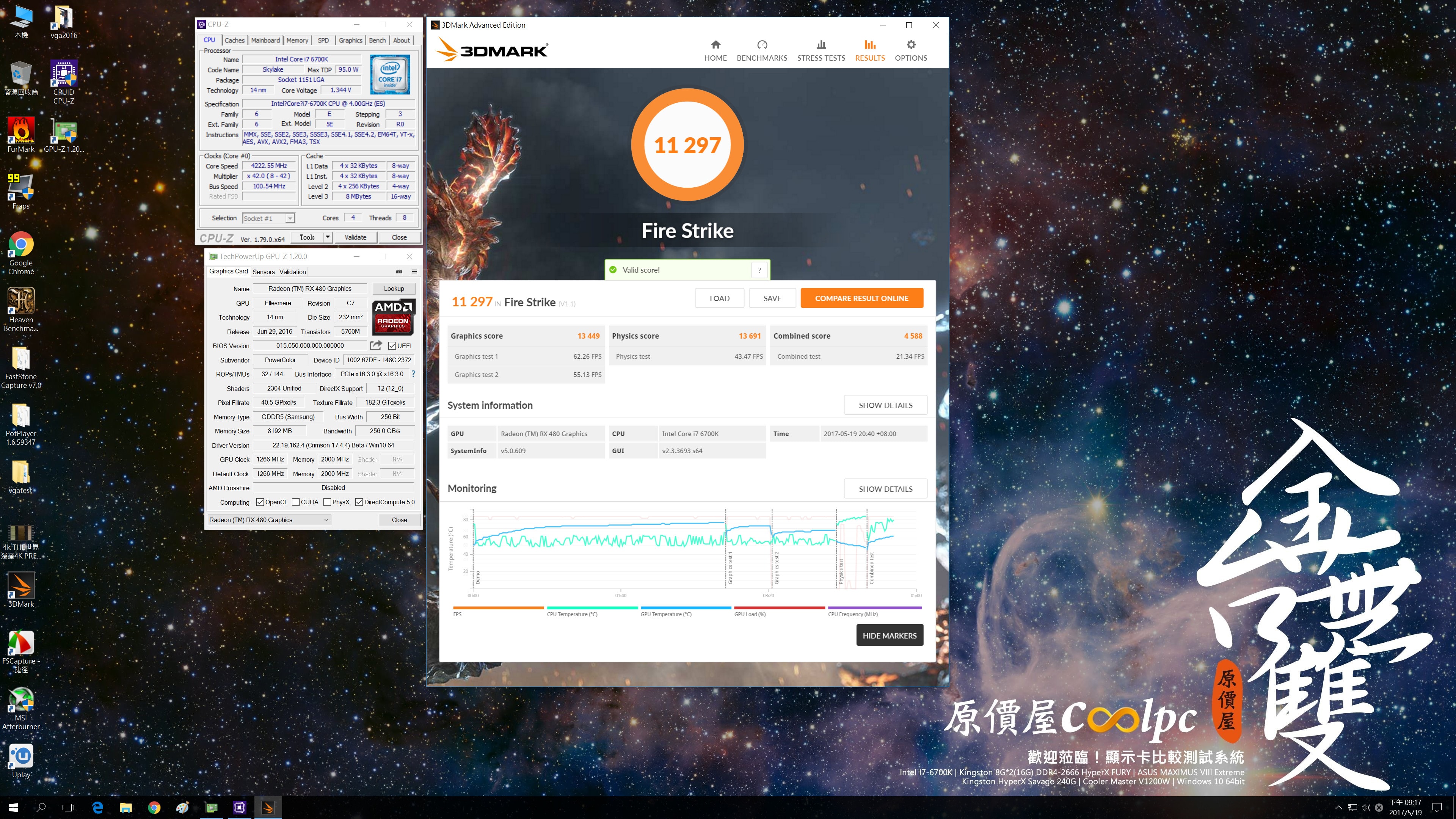Switch to SPD tab in CPU-Z

pyautogui.click(x=323, y=40)
